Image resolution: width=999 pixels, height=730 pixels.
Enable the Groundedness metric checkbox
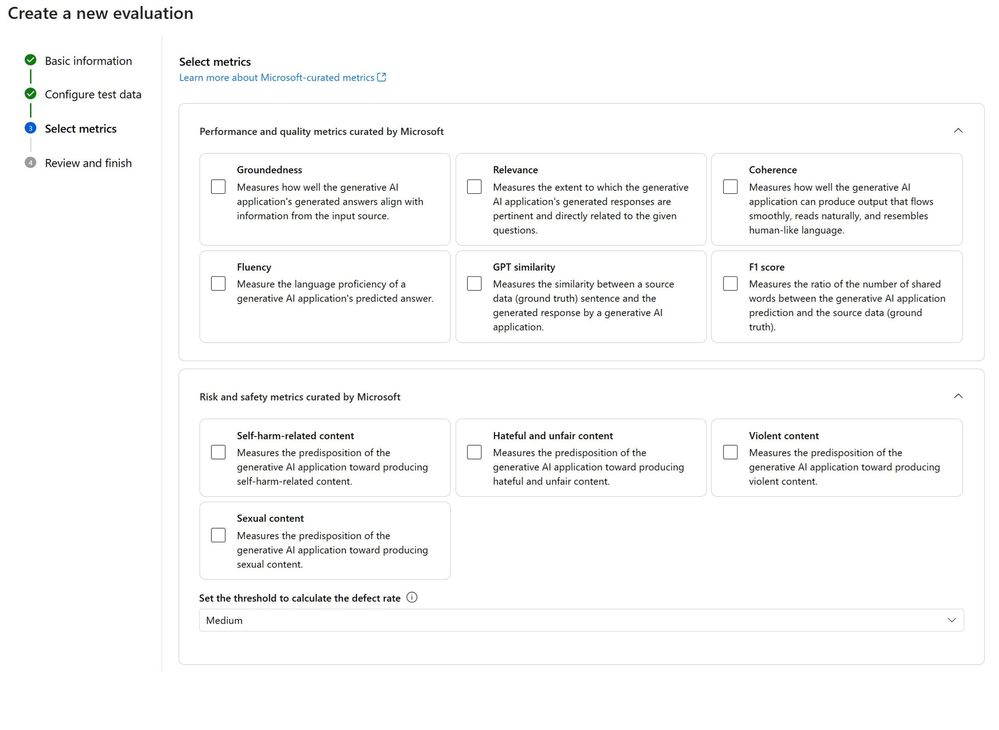pyautogui.click(x=218, y=187)
